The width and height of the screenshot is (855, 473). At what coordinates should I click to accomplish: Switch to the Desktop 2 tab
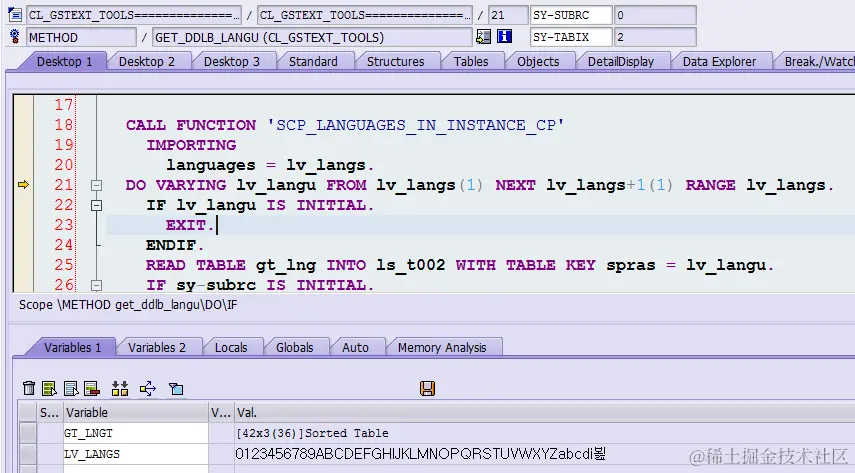pyautogui.click(x=147, y=62)
